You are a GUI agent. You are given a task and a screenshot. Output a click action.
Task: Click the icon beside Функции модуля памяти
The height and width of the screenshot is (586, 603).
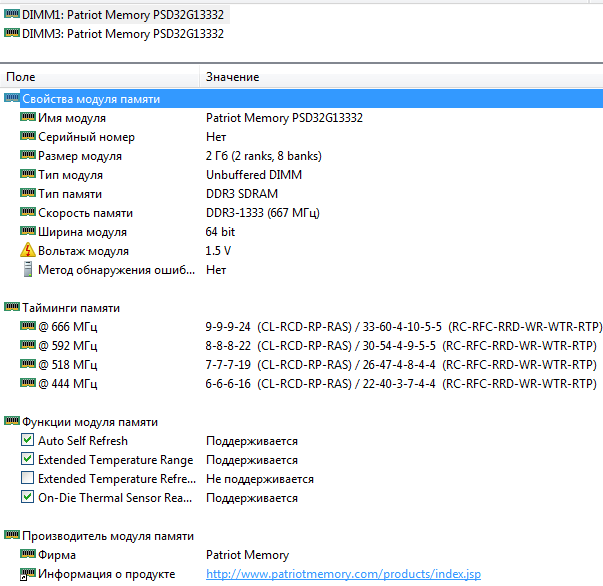coord(12,421)
